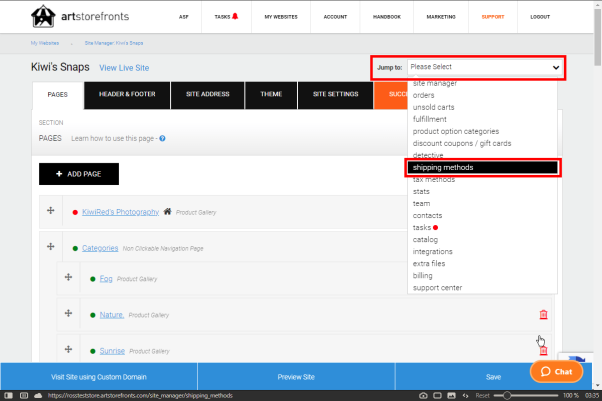
Task: Delete the Nature page with trash icon
Action: pyautogui.click(x=543, y=315)
